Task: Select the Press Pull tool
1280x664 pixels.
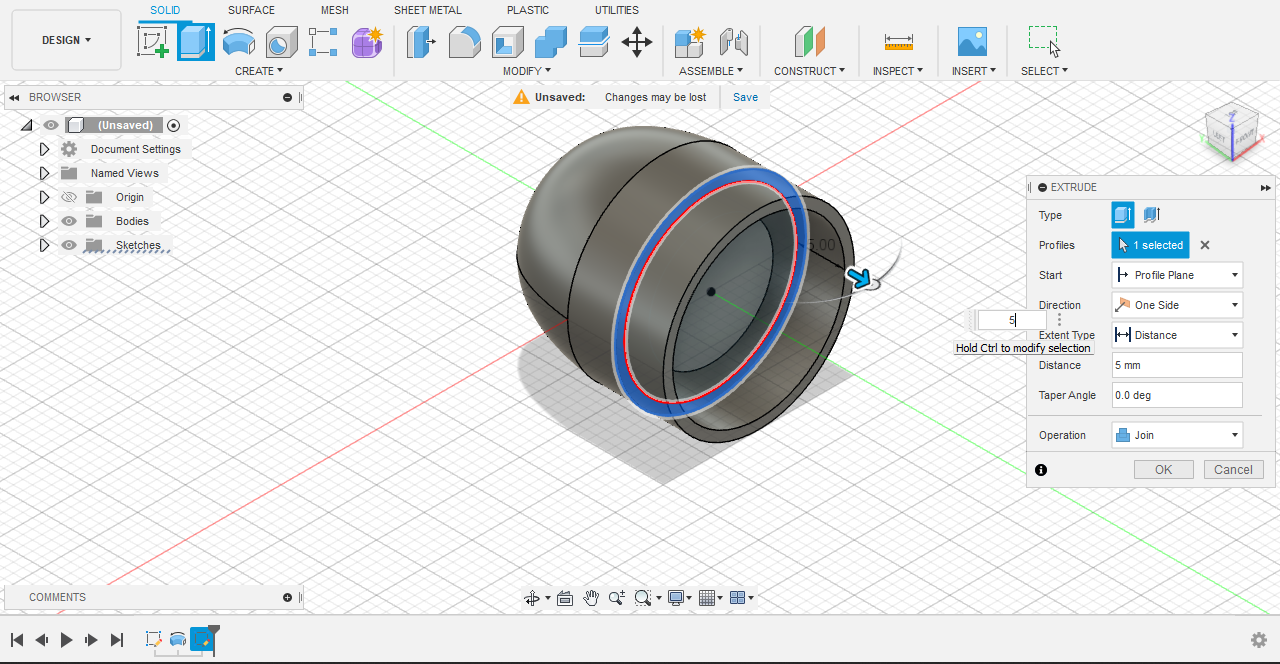Action: coord(422,42)
